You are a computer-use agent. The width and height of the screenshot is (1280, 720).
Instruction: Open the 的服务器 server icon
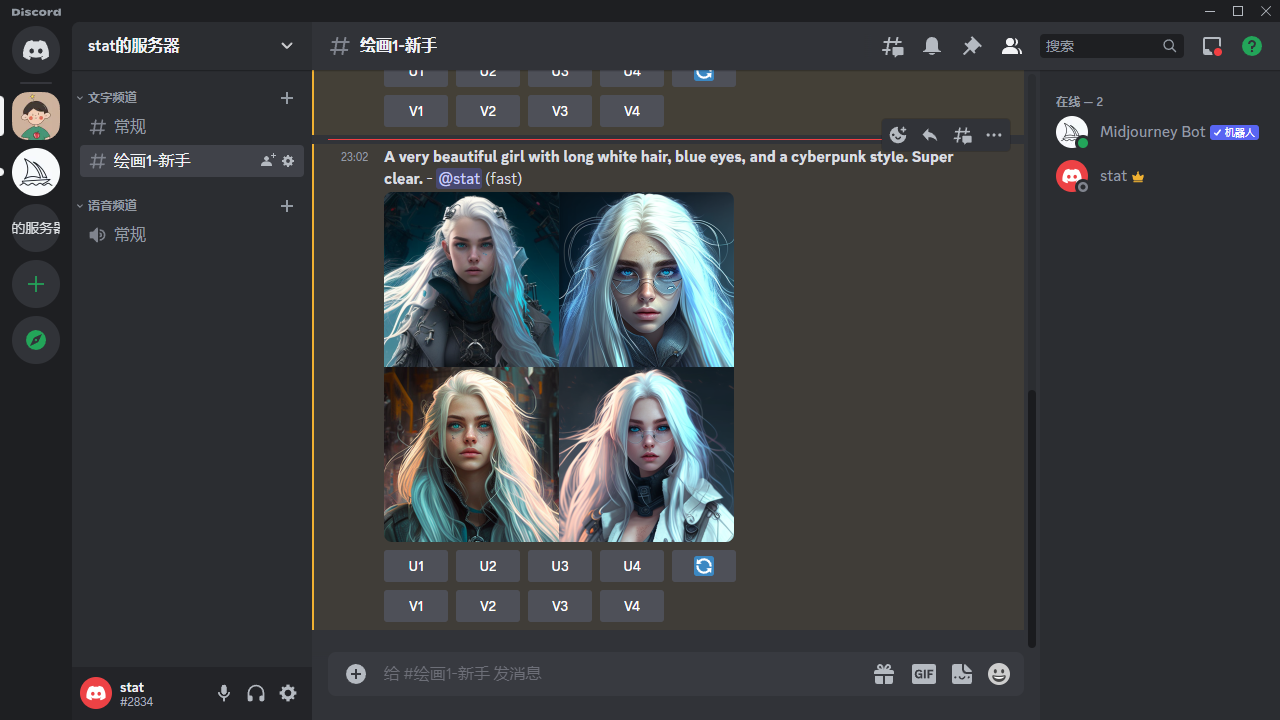click(36, 228)
